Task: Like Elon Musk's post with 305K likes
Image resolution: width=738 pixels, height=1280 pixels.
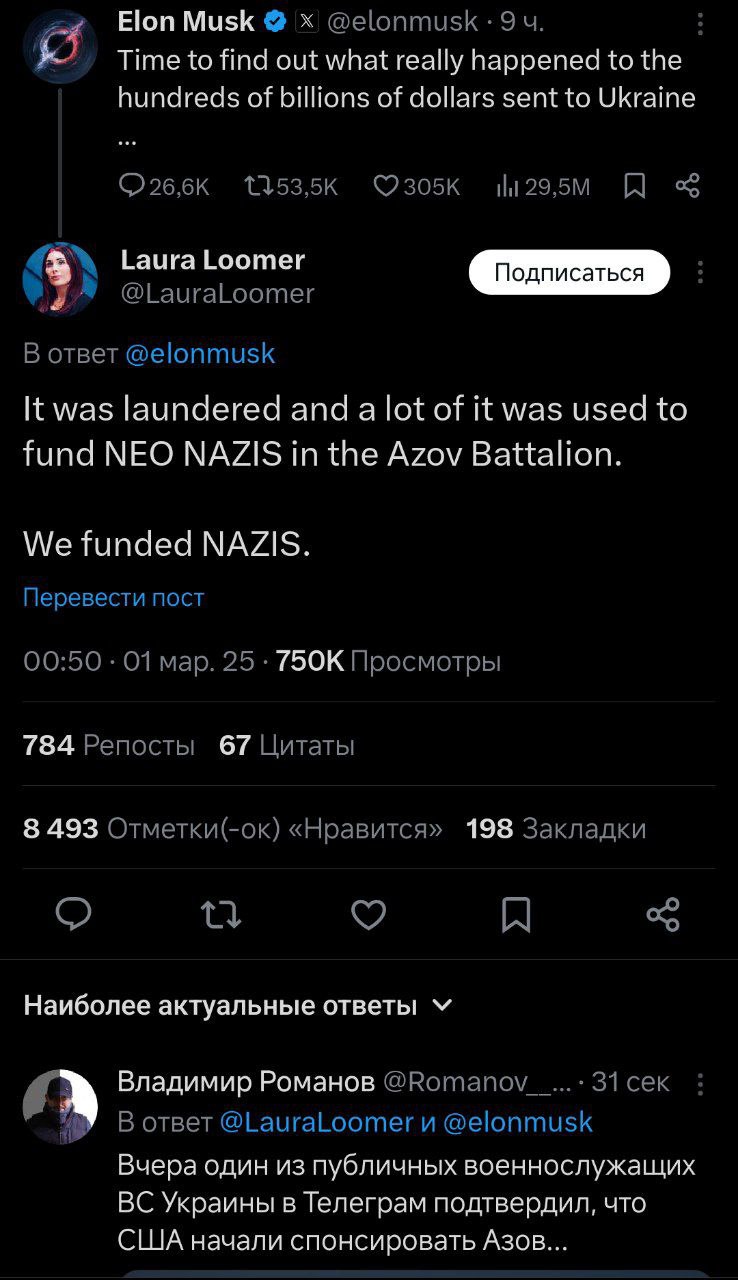Action: [386, 185]
